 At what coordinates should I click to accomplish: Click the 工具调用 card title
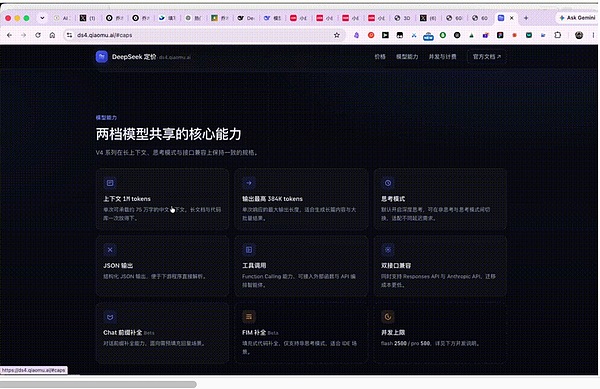254,265
